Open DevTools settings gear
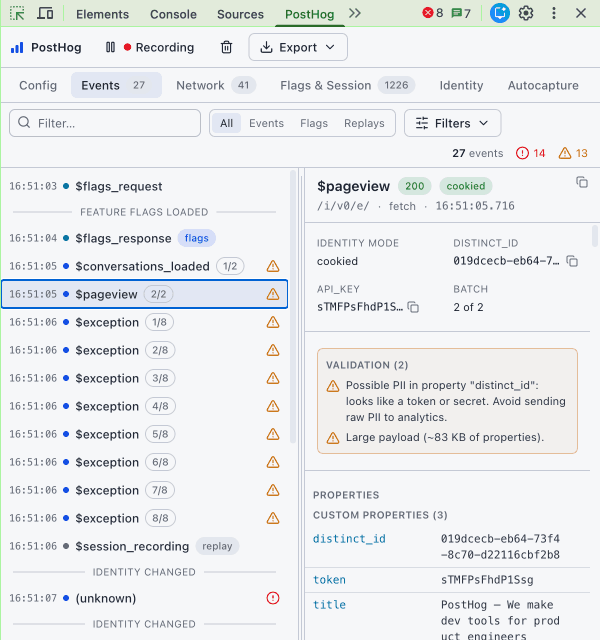This screenshot has height=640, width=600. 526,13
